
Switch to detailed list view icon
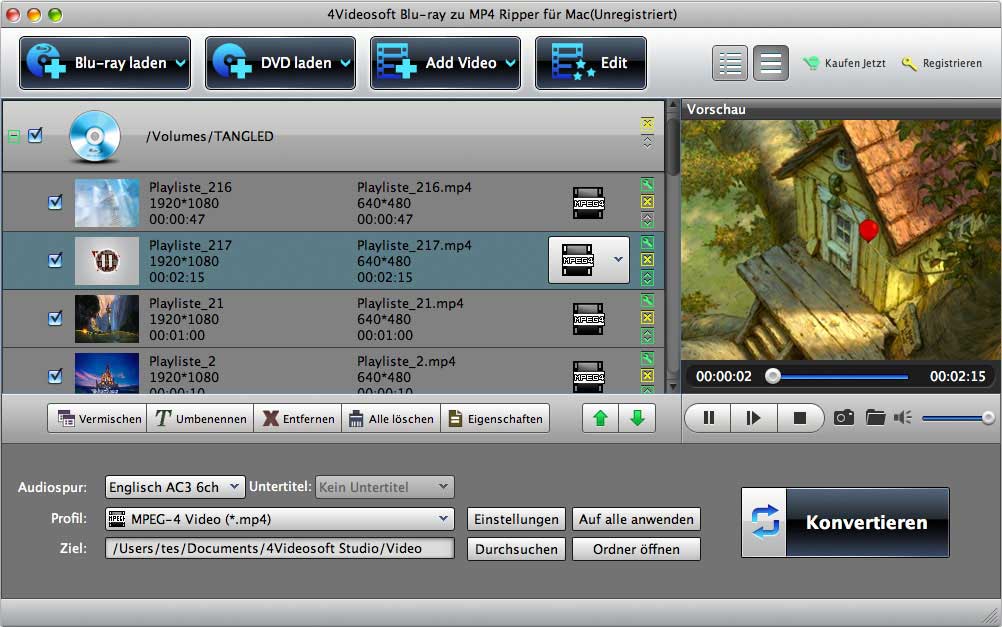(x=731, y=63)
